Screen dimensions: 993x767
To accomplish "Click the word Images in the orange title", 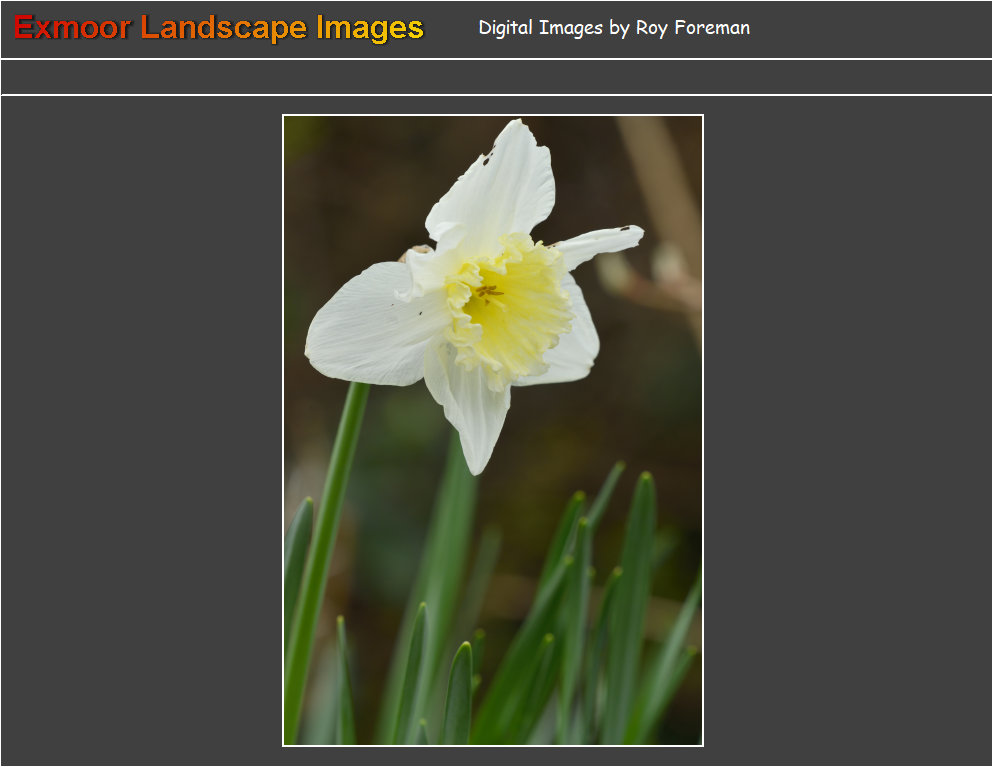I will pyautogui.click(x=370, y=28).
